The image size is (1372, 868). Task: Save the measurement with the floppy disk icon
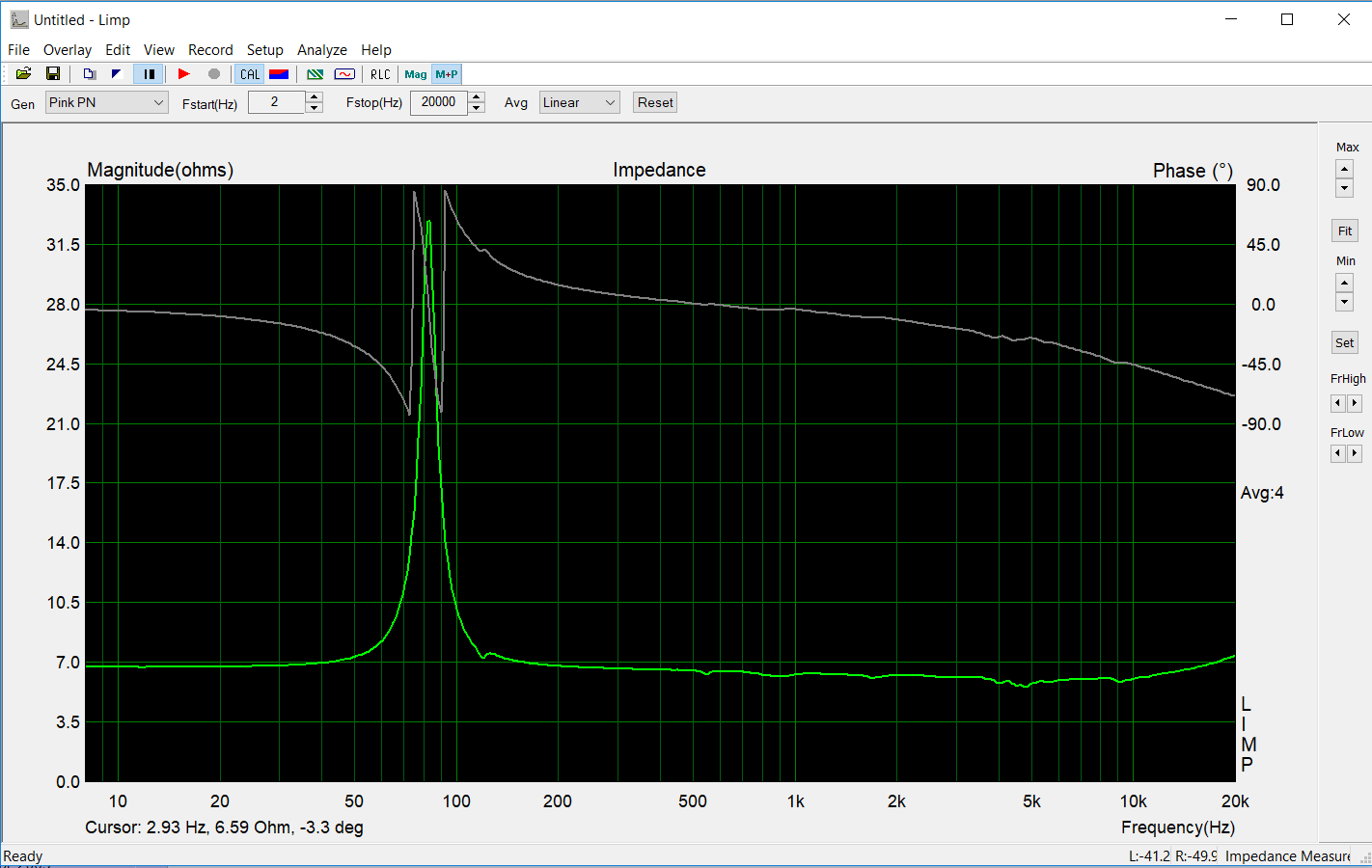coord(53,74)
